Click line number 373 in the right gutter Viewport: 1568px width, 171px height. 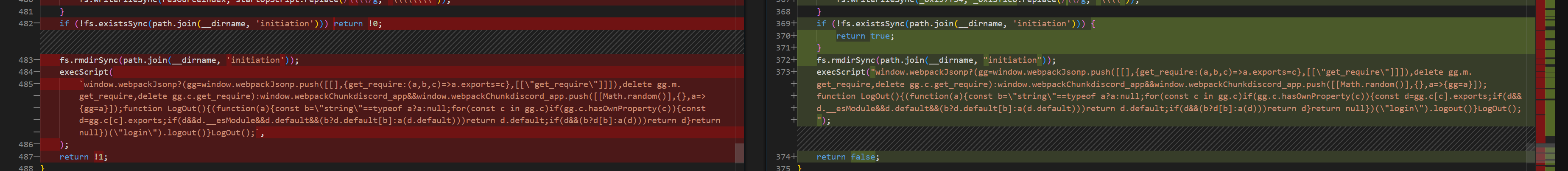tap(783, 72)
